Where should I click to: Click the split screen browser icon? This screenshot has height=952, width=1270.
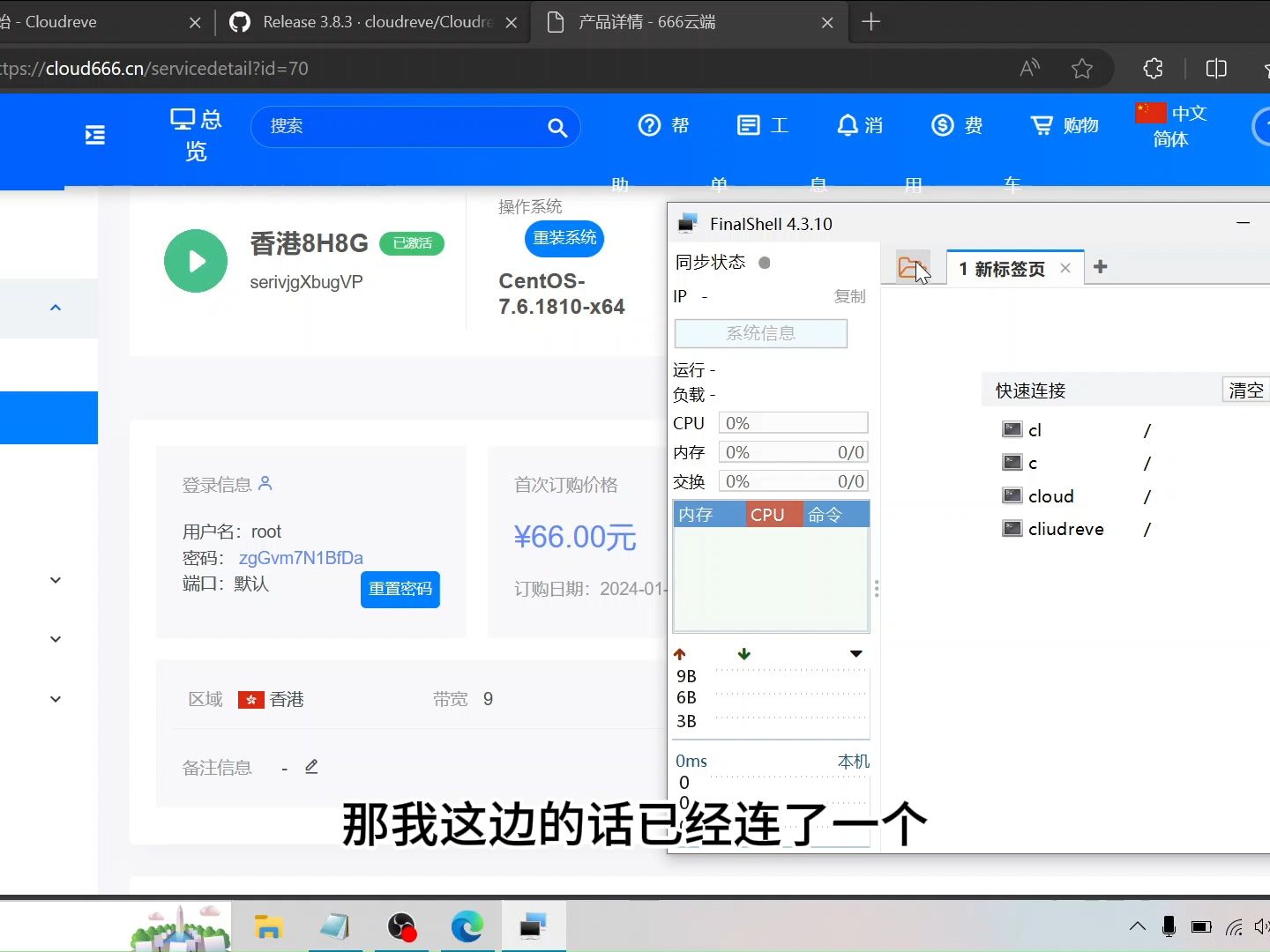pos(1216,69)
